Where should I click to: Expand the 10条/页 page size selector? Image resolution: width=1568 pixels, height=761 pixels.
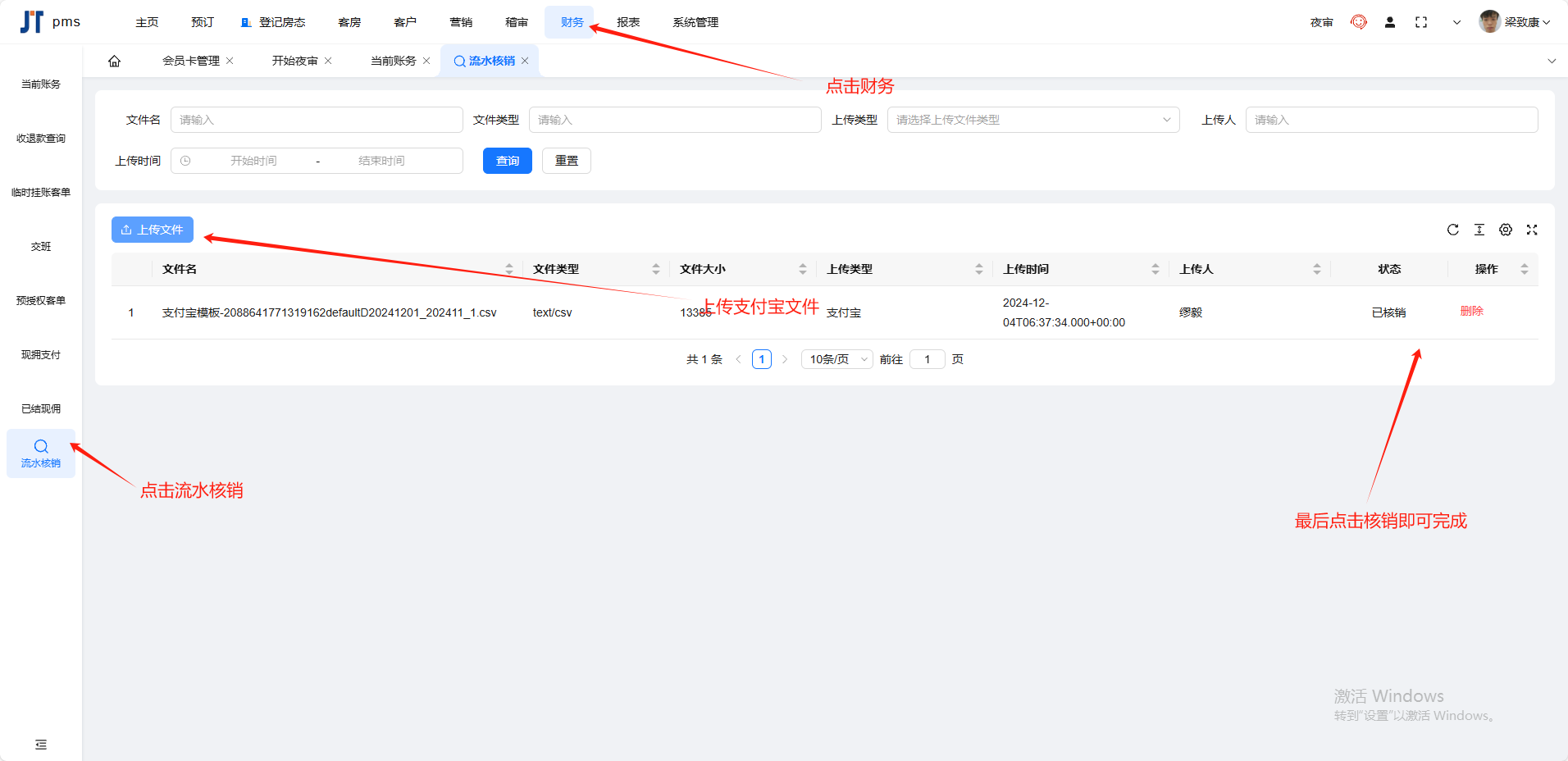(836, 359)
